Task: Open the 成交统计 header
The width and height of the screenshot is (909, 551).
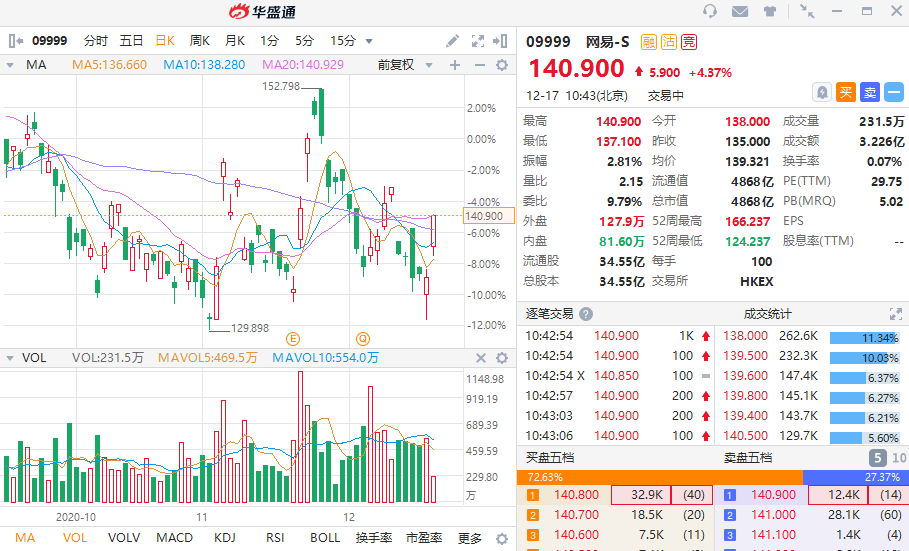Action: pos(768,314)
